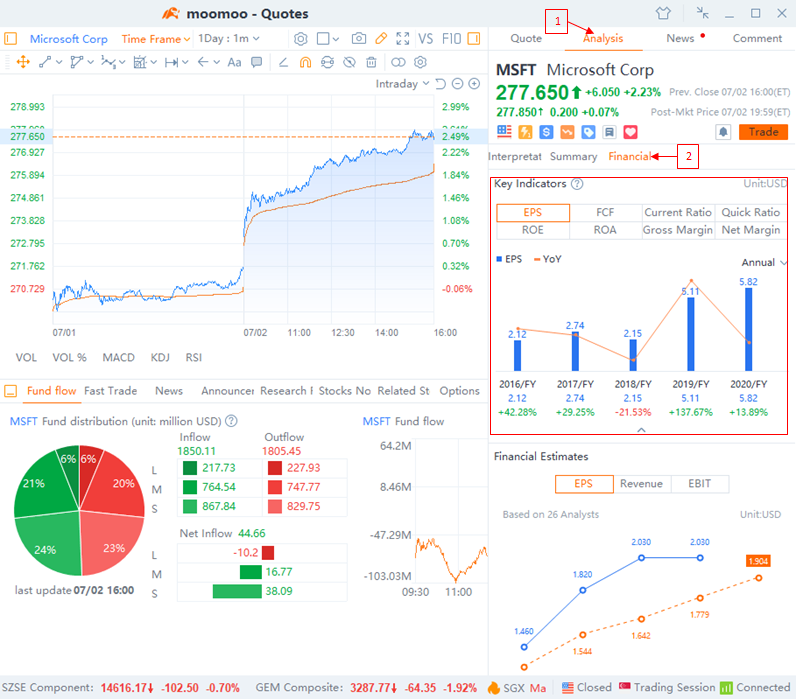Zoom out chart with minus icon
796x699 pixels.
457,84
